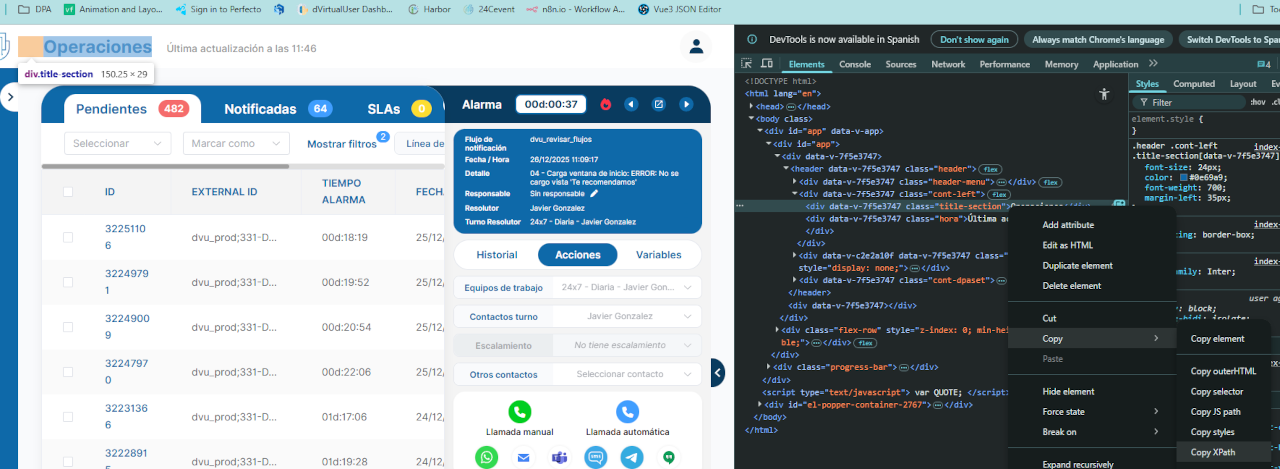Open the Marcar como dropdown

(x=236, y=143)
